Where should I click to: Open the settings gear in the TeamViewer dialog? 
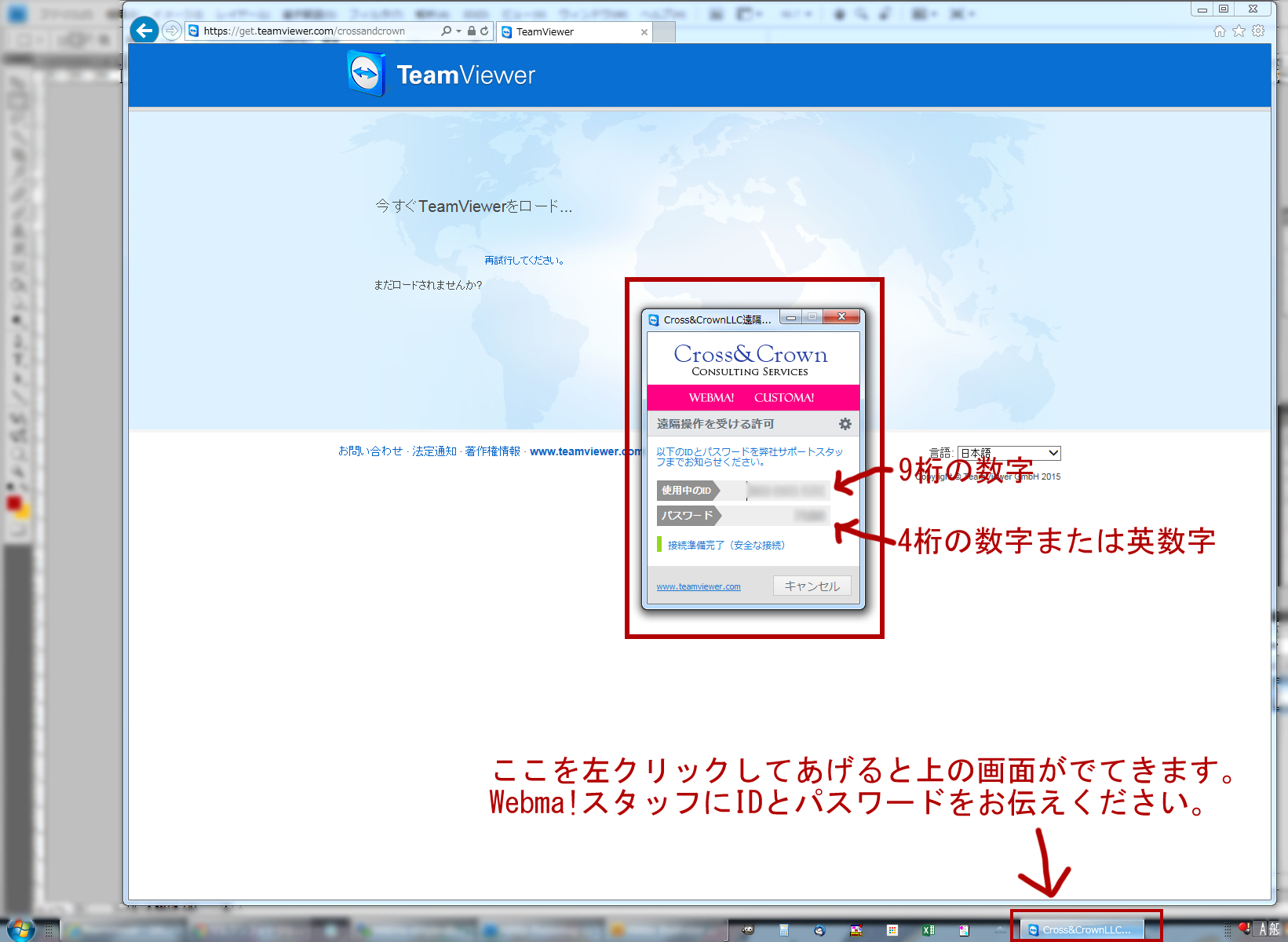[x=845, y=424]
